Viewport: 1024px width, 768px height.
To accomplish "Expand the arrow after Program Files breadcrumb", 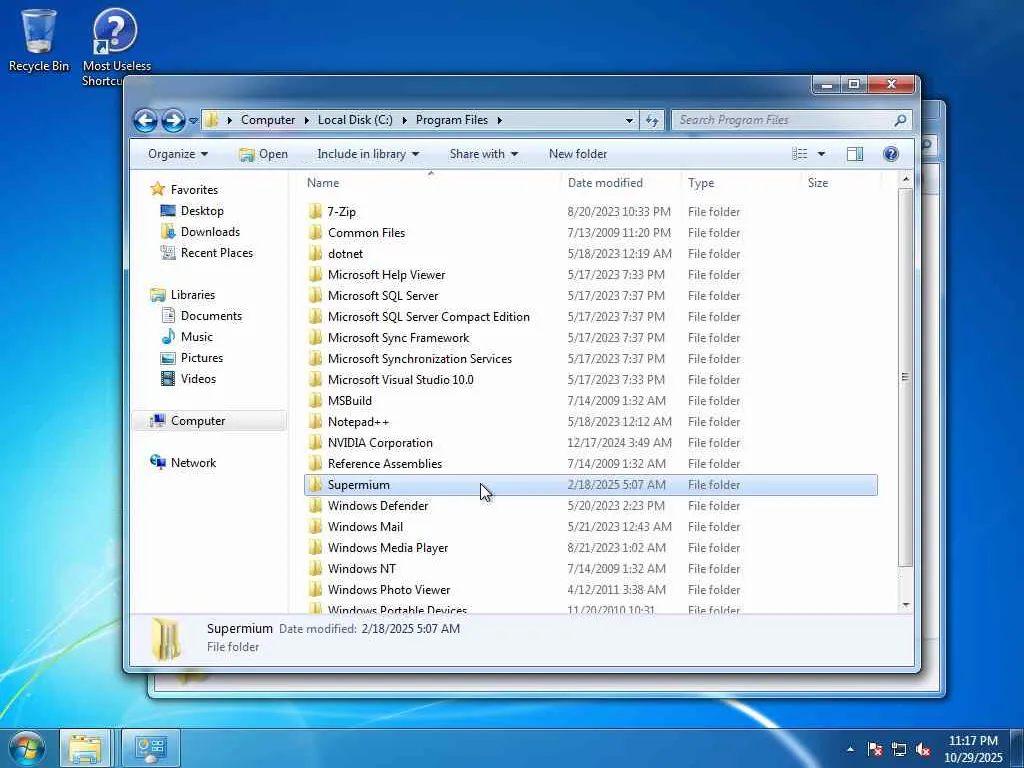I will 500,120.
